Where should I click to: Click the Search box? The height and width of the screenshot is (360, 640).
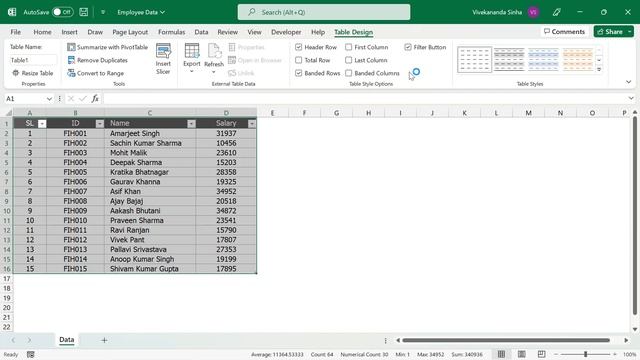[x=324, y=12]
